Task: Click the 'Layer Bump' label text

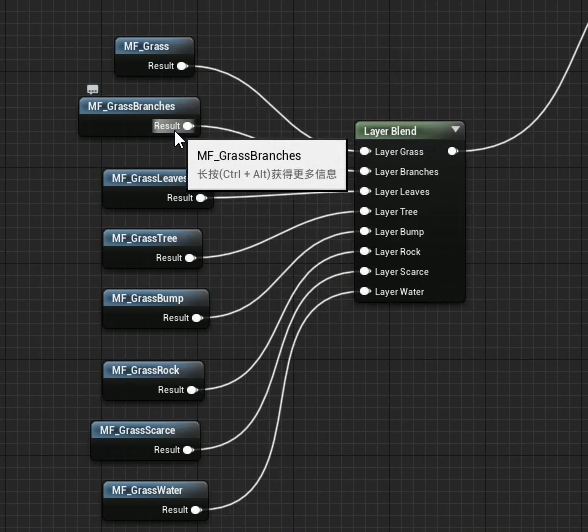Action: pos(400,232)
